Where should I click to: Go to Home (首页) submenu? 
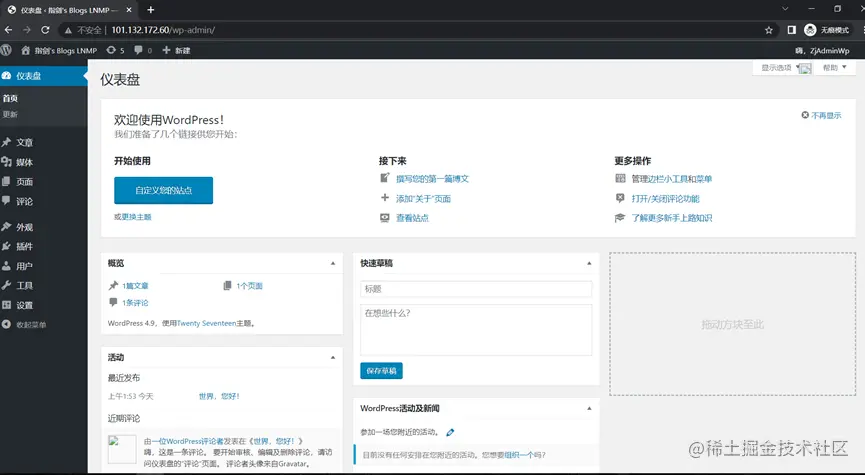point(10,98)
